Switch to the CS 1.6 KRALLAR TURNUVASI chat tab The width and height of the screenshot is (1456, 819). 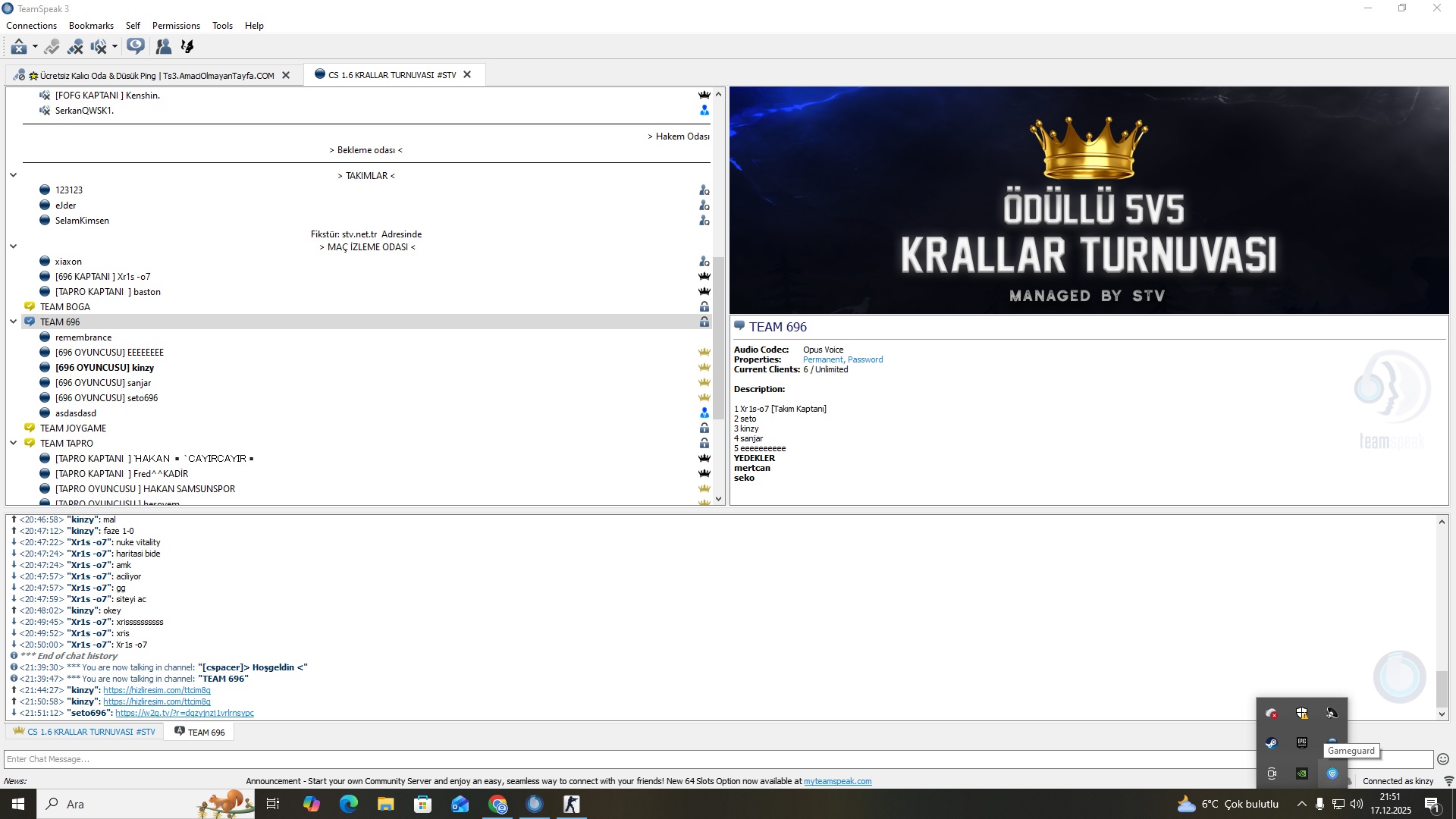pos(84,733)
